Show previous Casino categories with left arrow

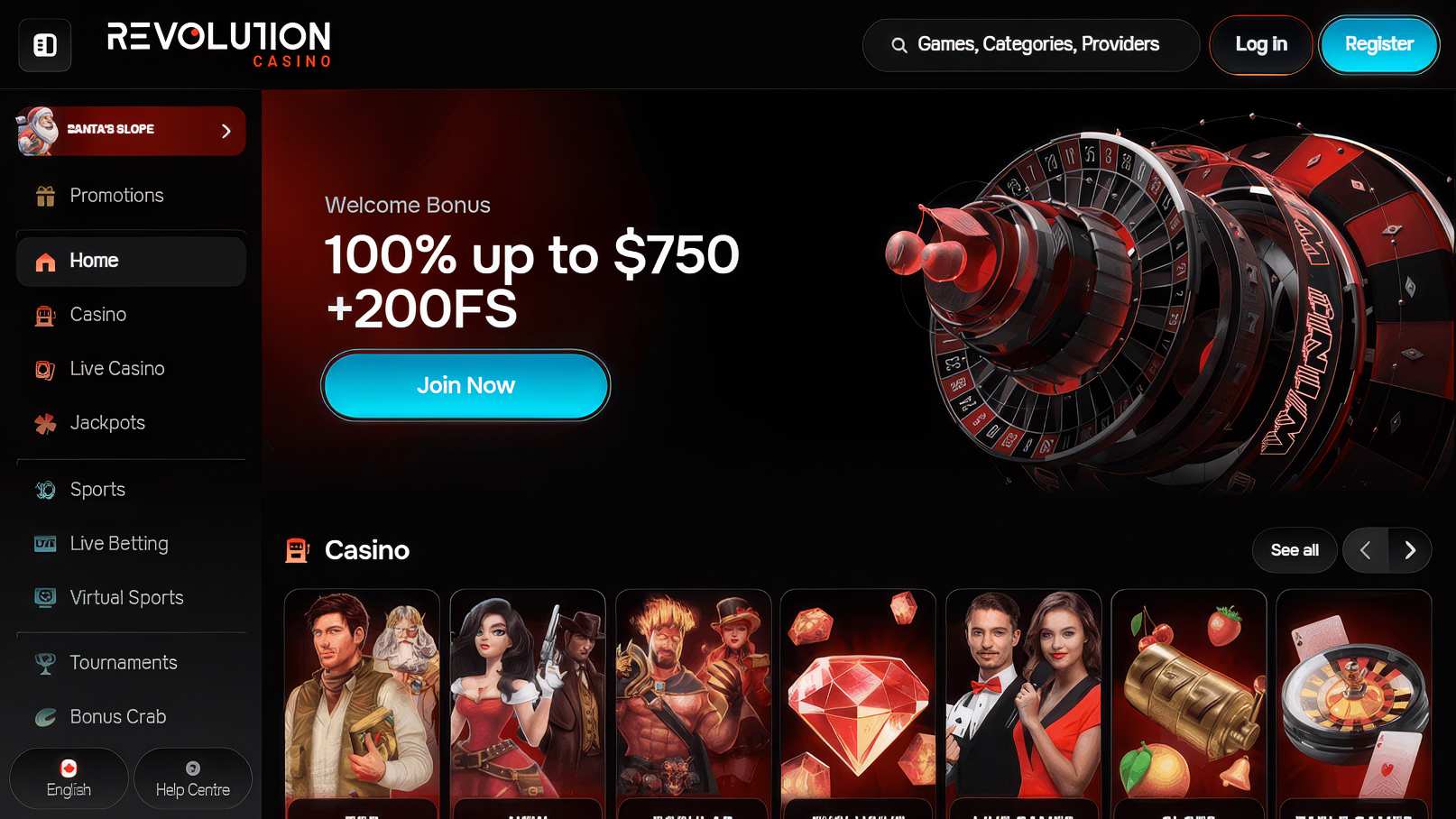1365,550
